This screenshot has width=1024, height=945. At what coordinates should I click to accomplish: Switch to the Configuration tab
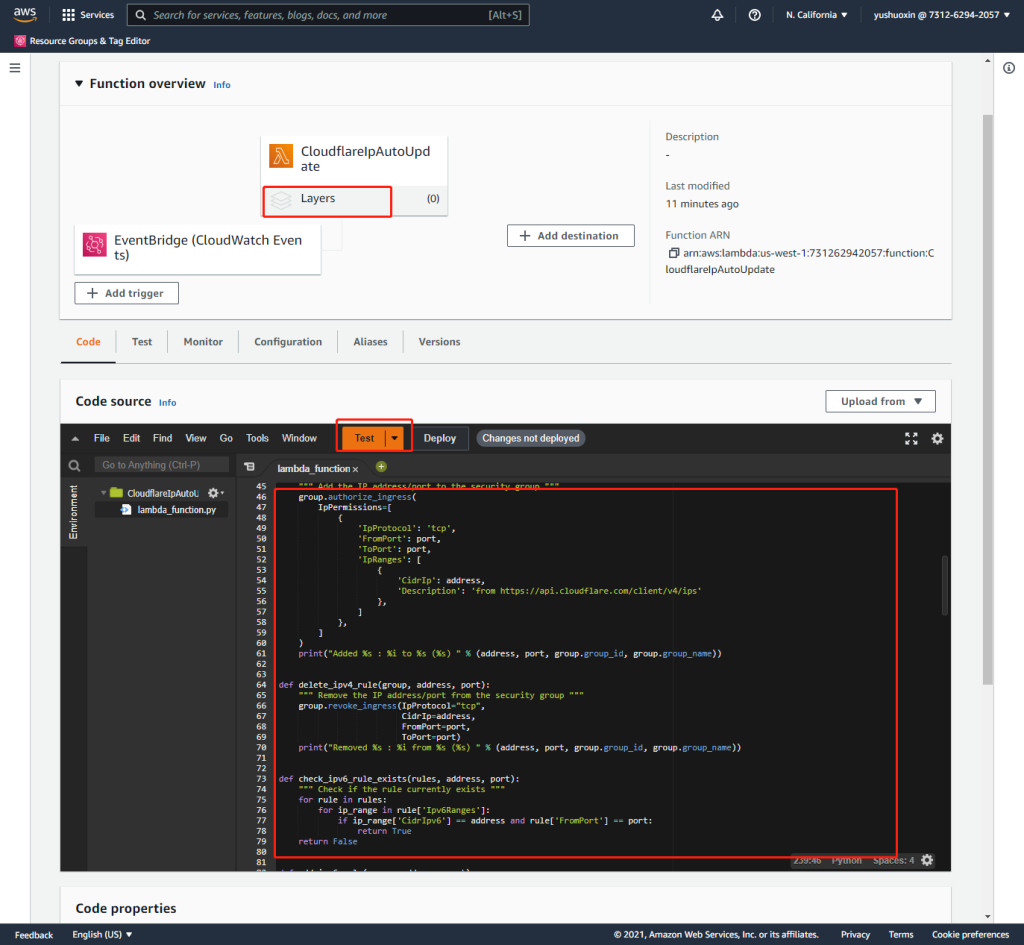(x=288, y=342)
